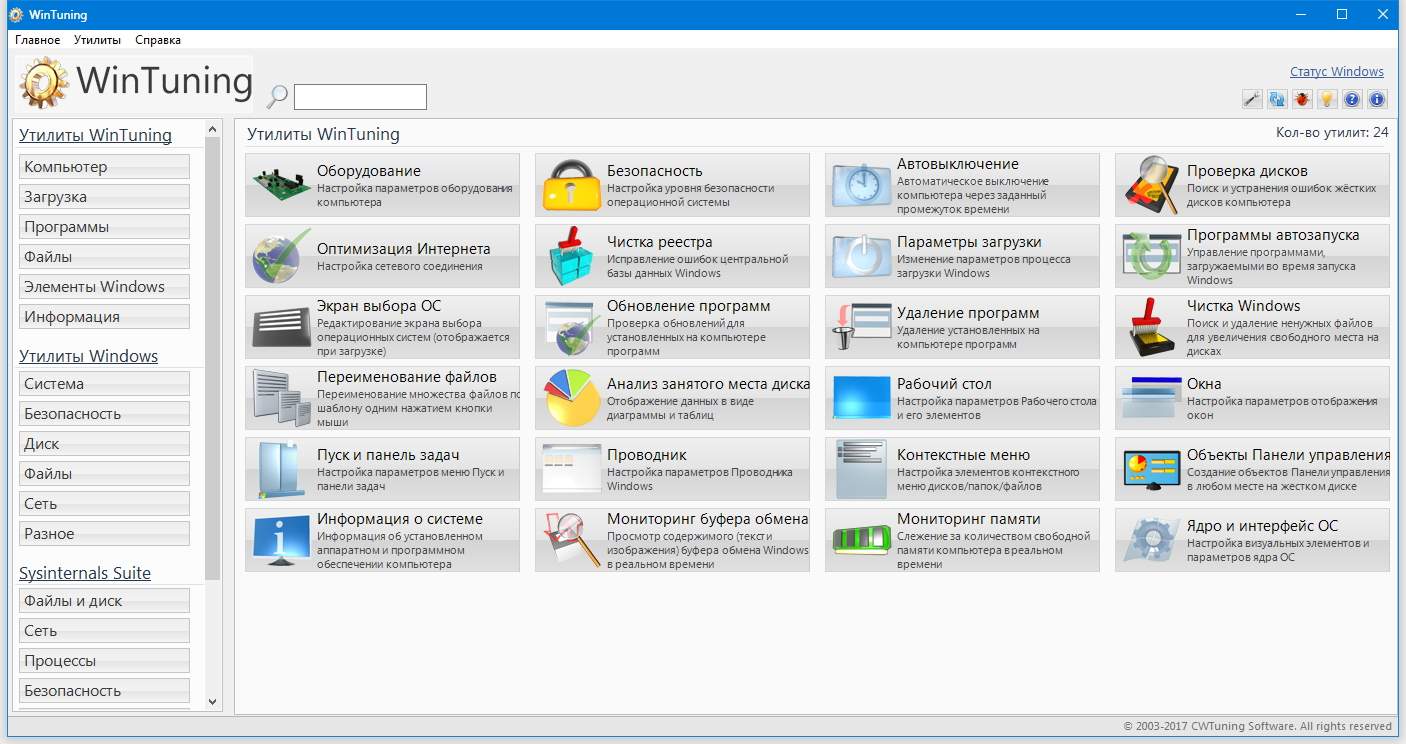Launch Чистка реестра registry cleaner tile
1406x744 pixels.
(672, 256)
